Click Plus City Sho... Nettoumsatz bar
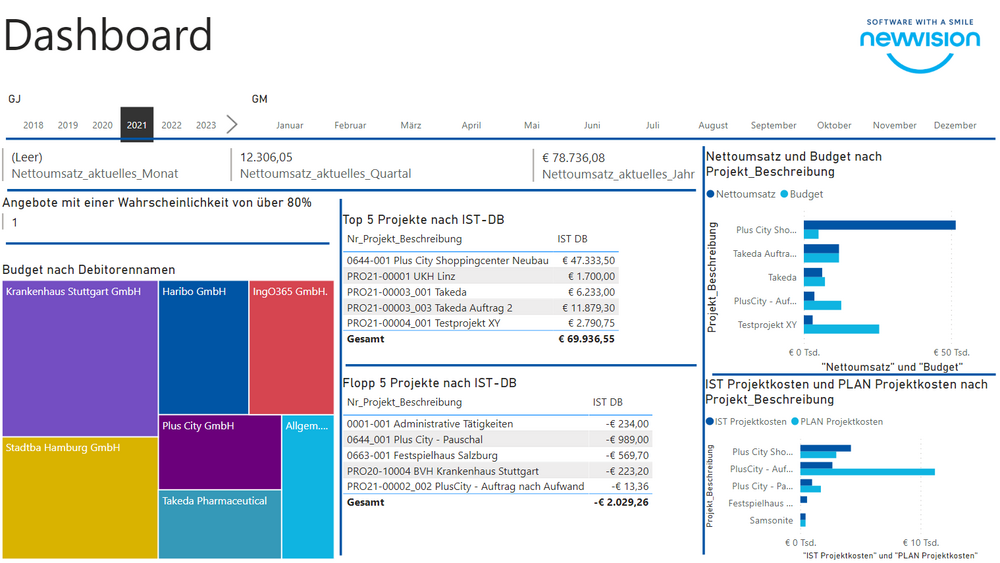The height and width of the screenshot is (563, 1000). 878,225
